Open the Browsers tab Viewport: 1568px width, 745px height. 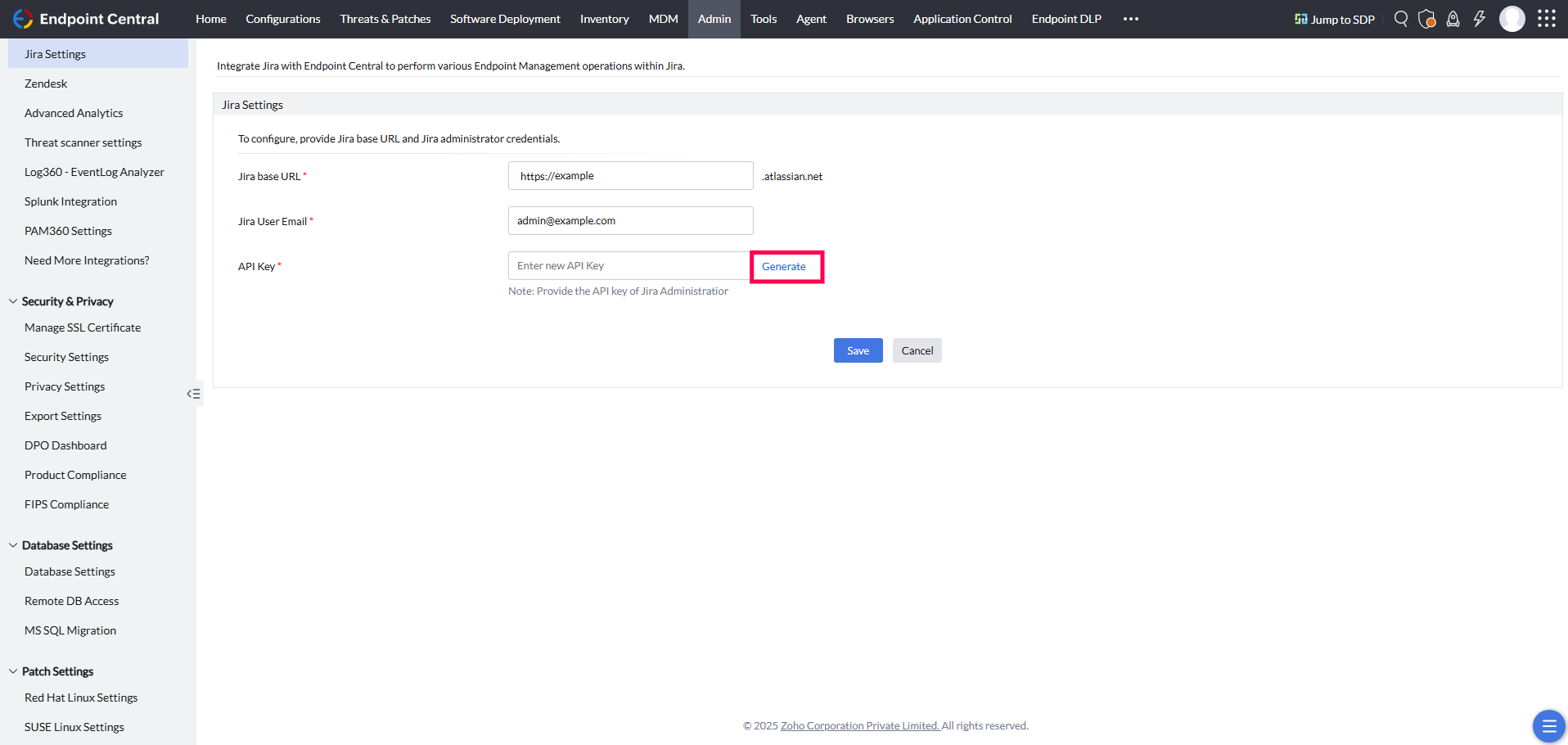click(870, 19)
